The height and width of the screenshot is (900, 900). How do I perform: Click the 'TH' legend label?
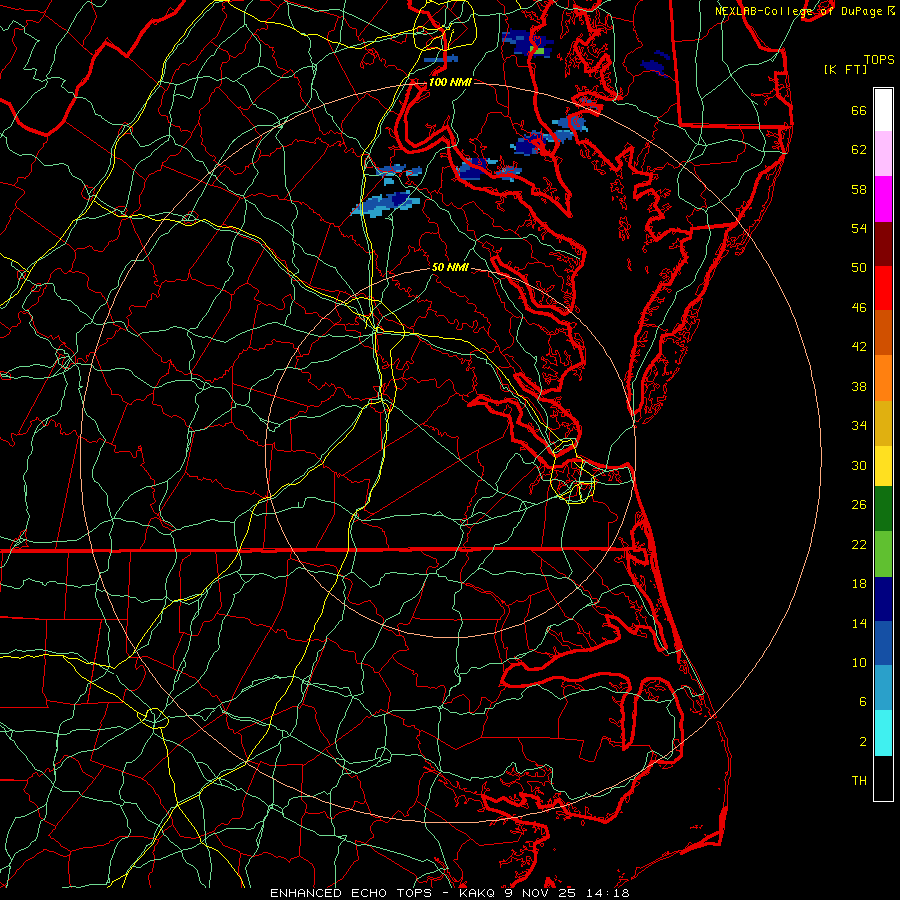pyautogui.click(x=859, y=781)
